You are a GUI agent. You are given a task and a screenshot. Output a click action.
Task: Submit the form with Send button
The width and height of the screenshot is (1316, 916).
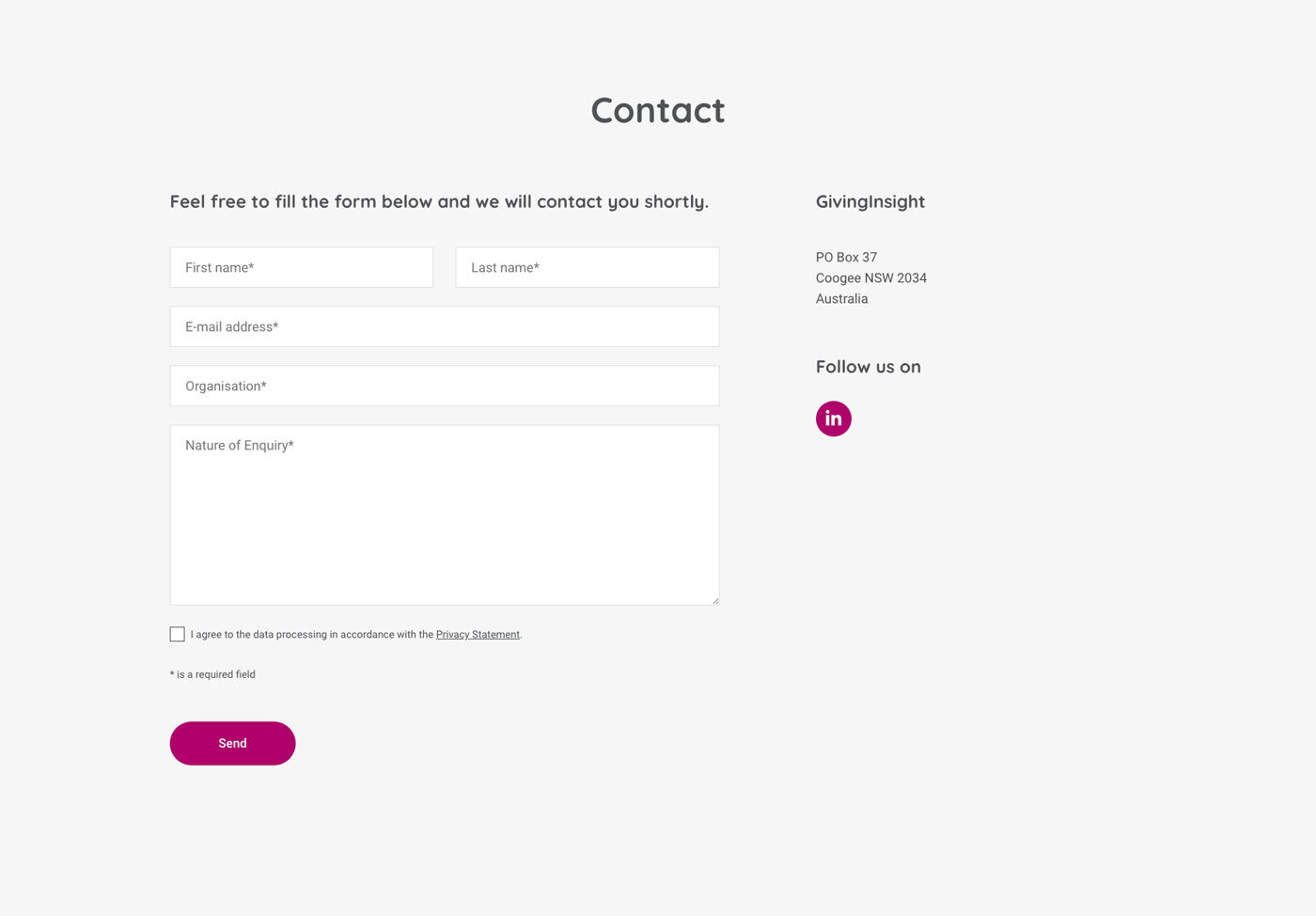(x=232, y=743)
